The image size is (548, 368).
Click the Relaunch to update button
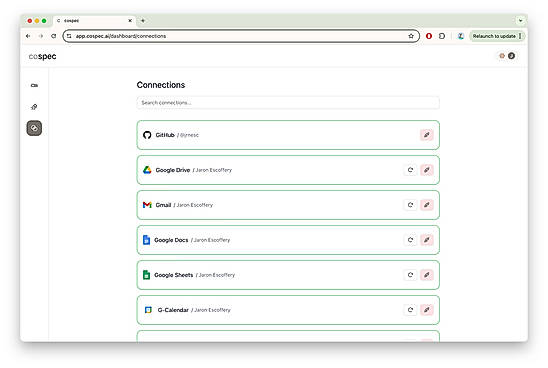point(494,36)
